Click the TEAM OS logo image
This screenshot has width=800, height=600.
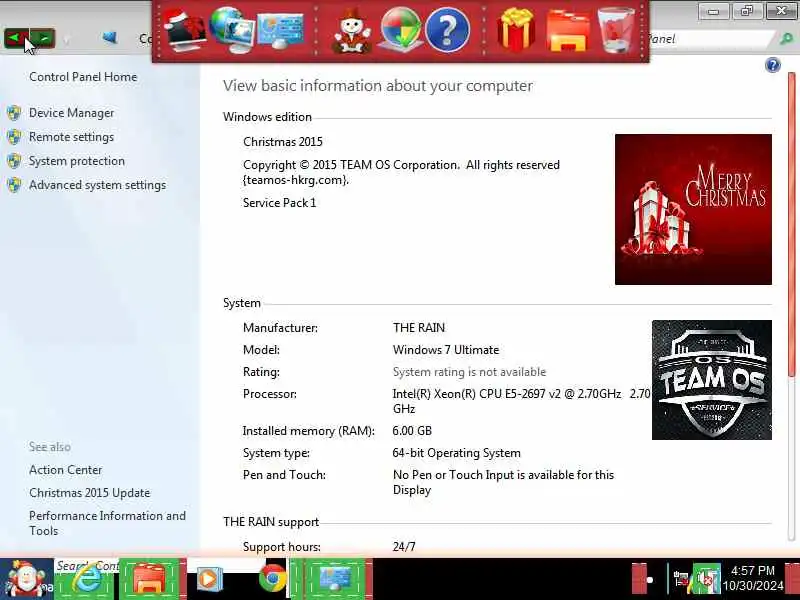click(x=712, y=380)
